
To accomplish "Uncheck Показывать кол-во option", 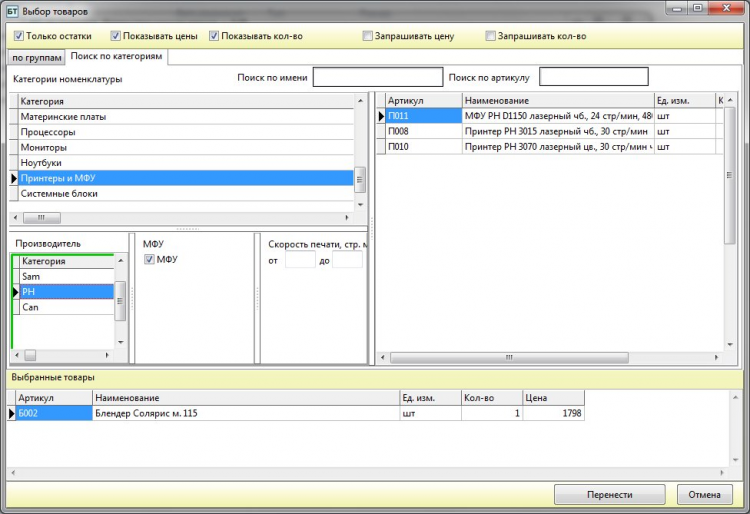I will click(x=214, y=36).
